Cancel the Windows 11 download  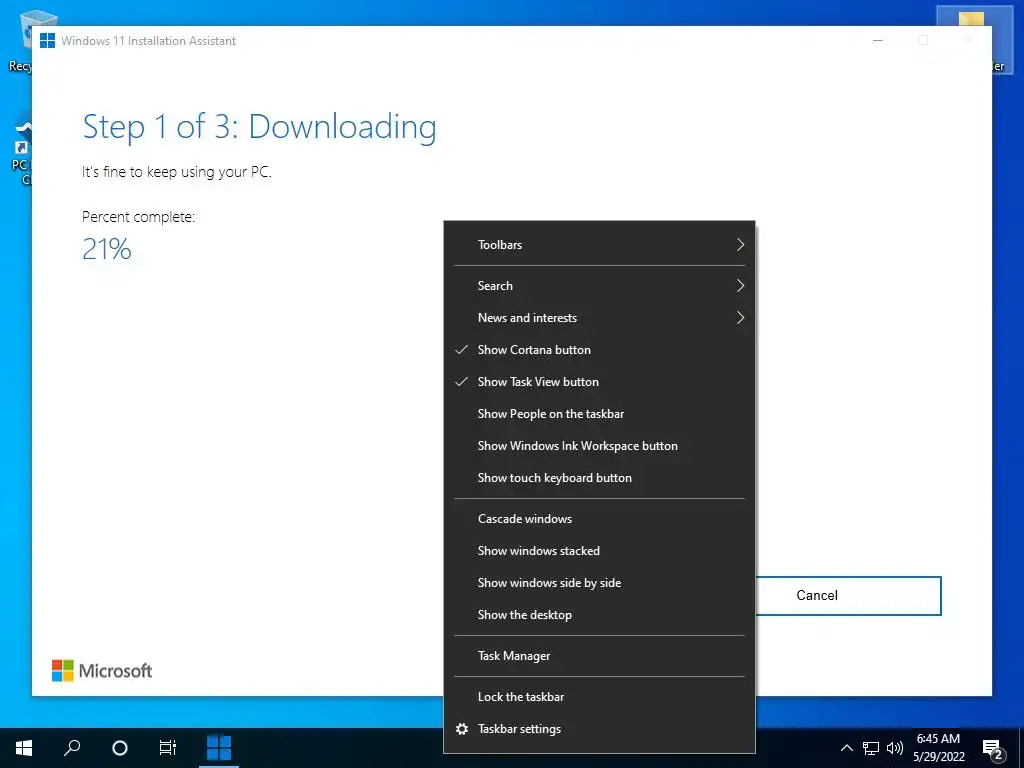(x=848, y=596)
